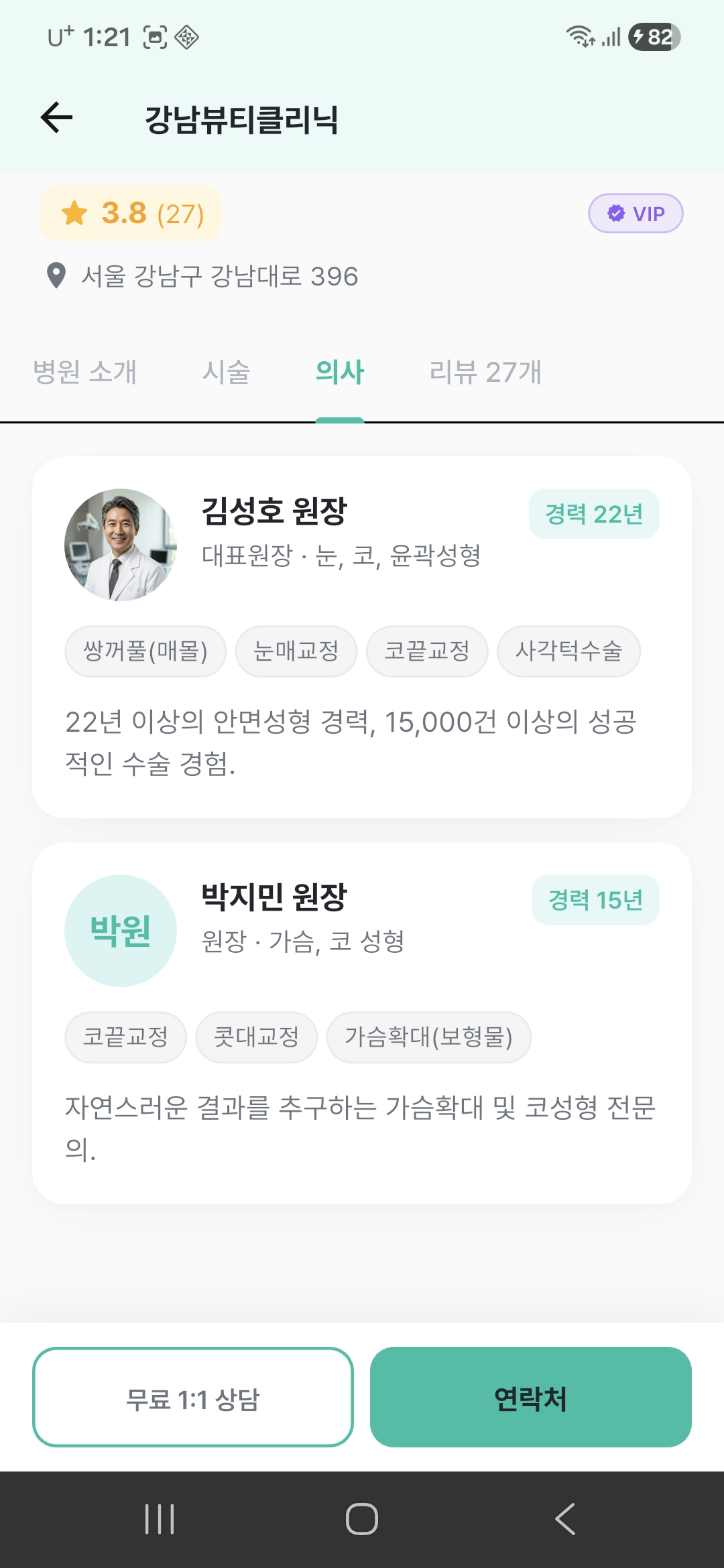724x1568 pixels.
Task: Select the 의사 tab
Action: point(340,372)
